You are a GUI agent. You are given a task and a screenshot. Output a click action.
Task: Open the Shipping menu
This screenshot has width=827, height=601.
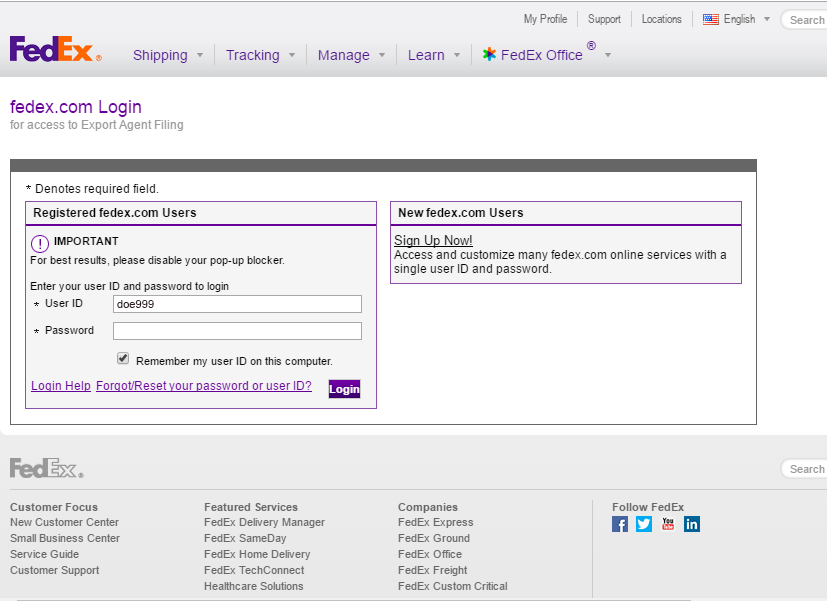coord(160,55)
